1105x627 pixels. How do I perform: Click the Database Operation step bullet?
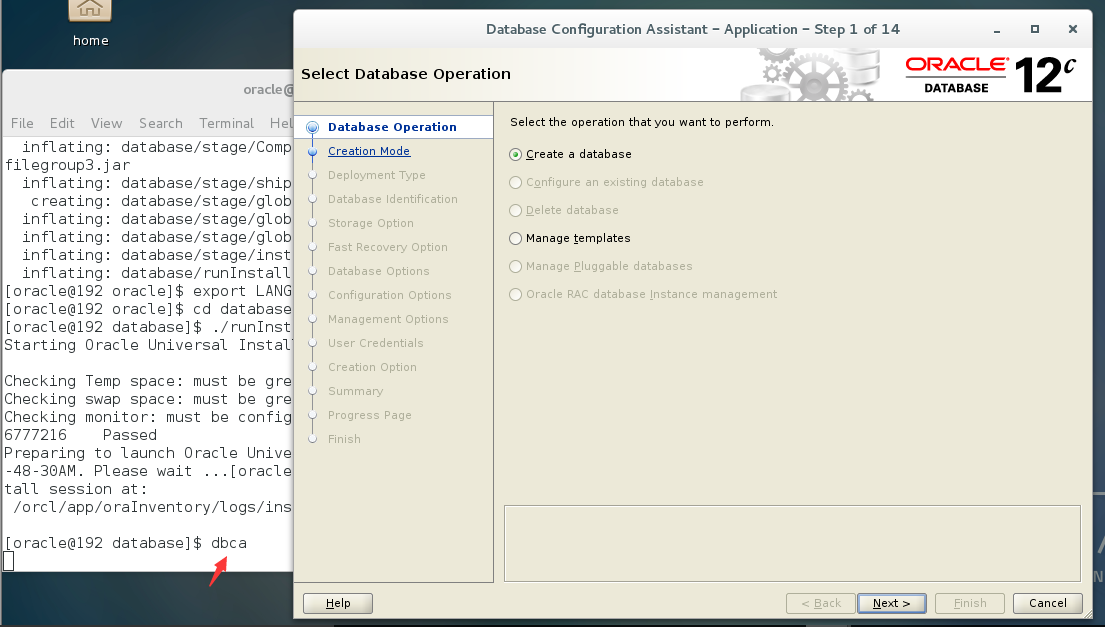[313, 128]
